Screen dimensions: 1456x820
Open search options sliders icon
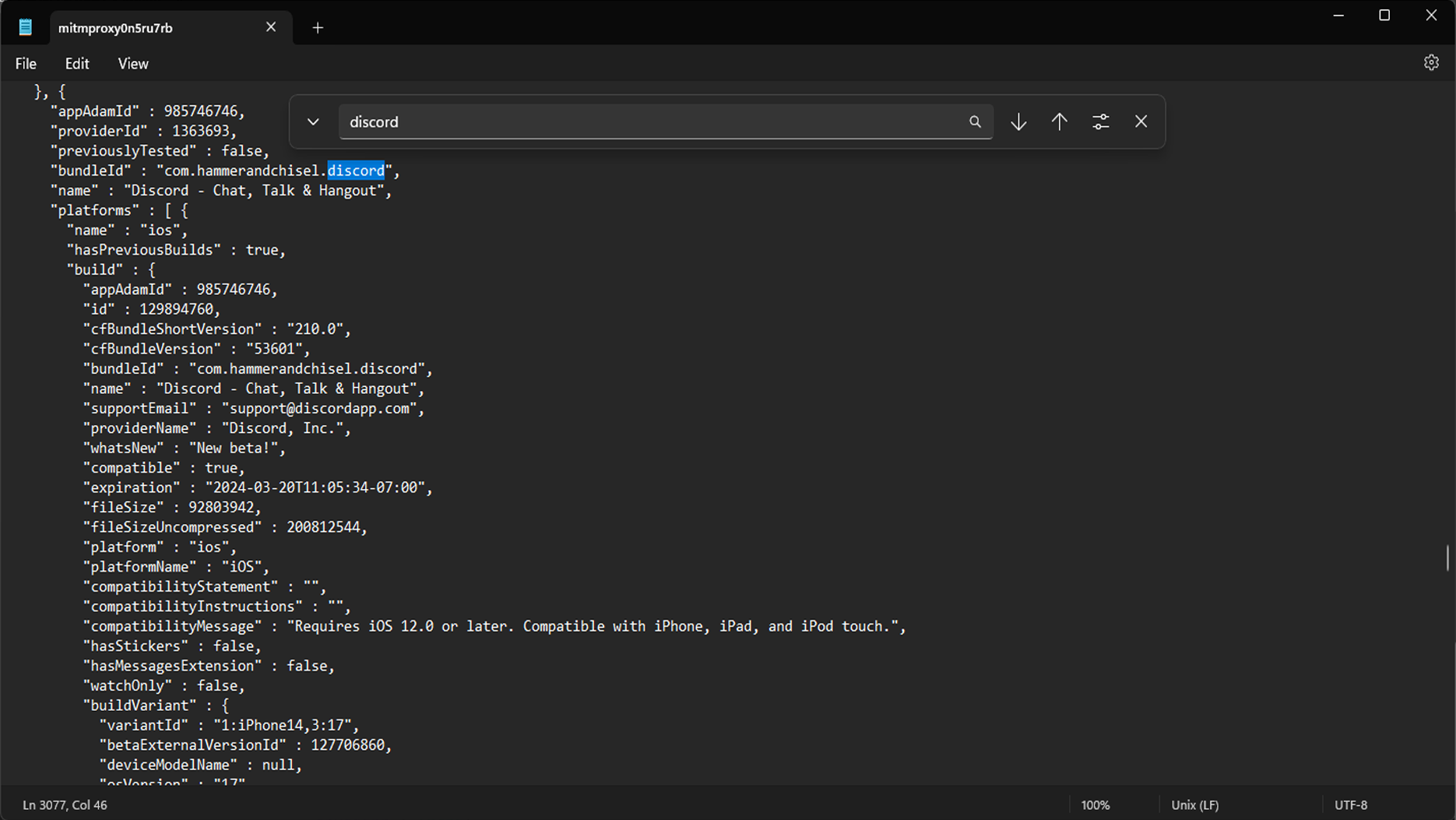click(1100, 121)
